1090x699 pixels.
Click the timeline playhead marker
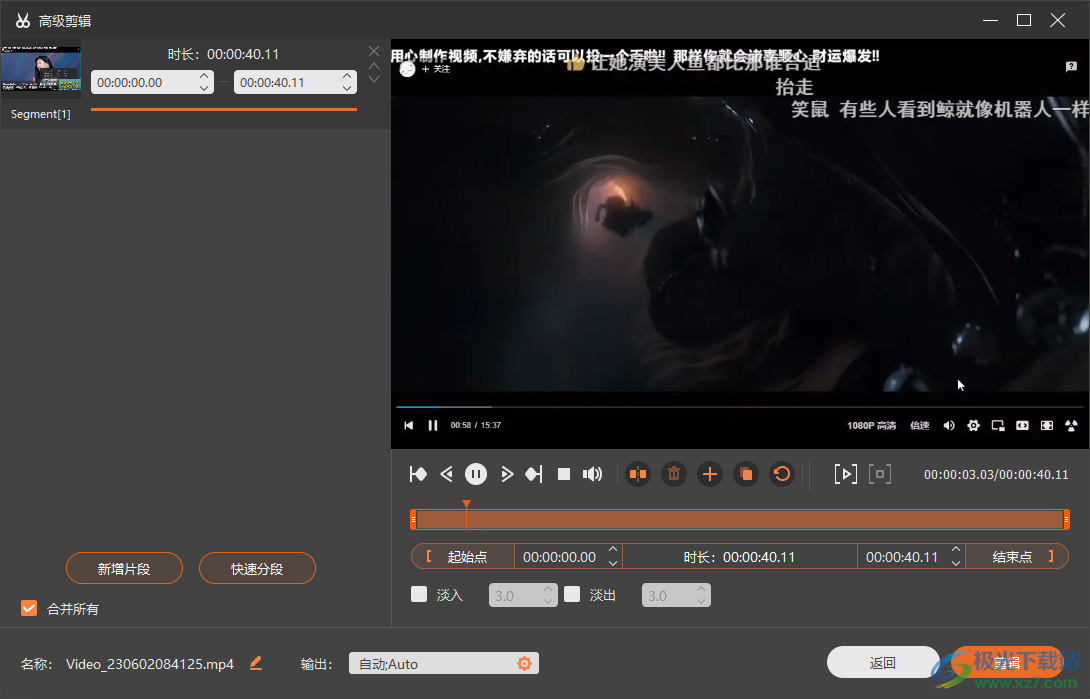(x=466, y=504)
